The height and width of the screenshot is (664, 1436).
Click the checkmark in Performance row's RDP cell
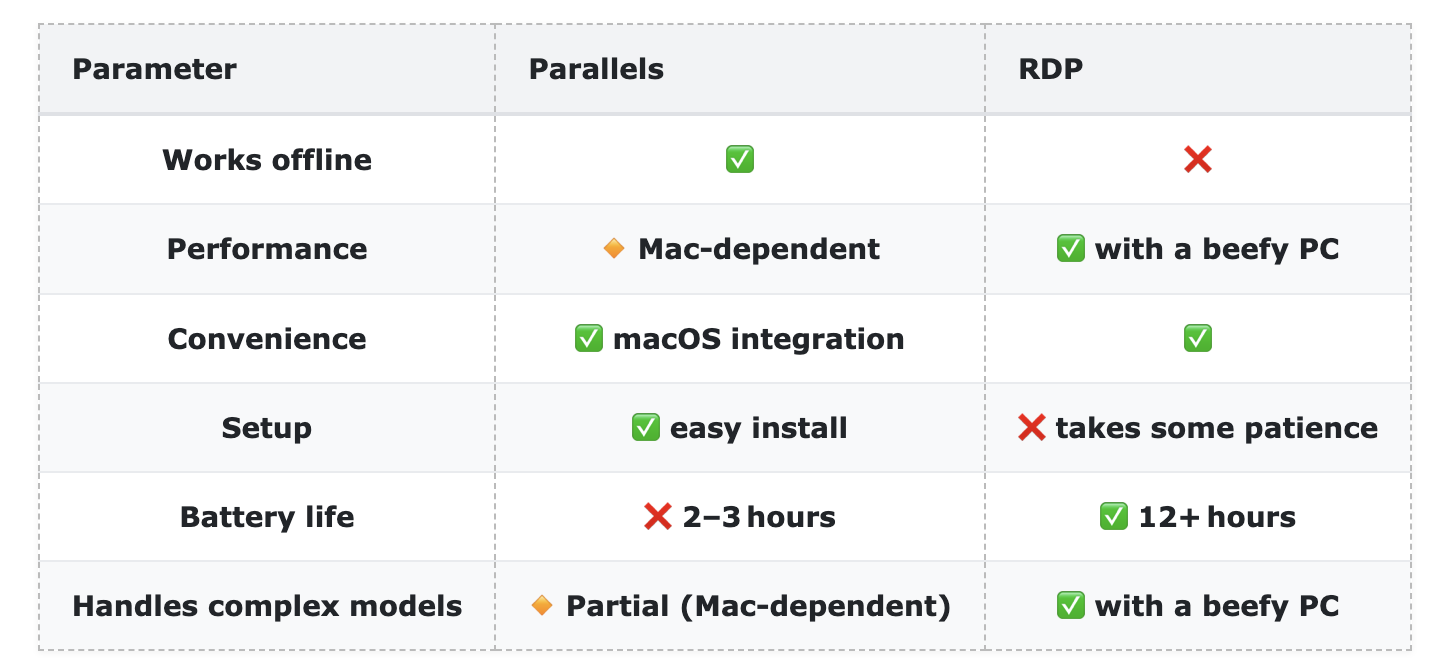[1070, 249]
